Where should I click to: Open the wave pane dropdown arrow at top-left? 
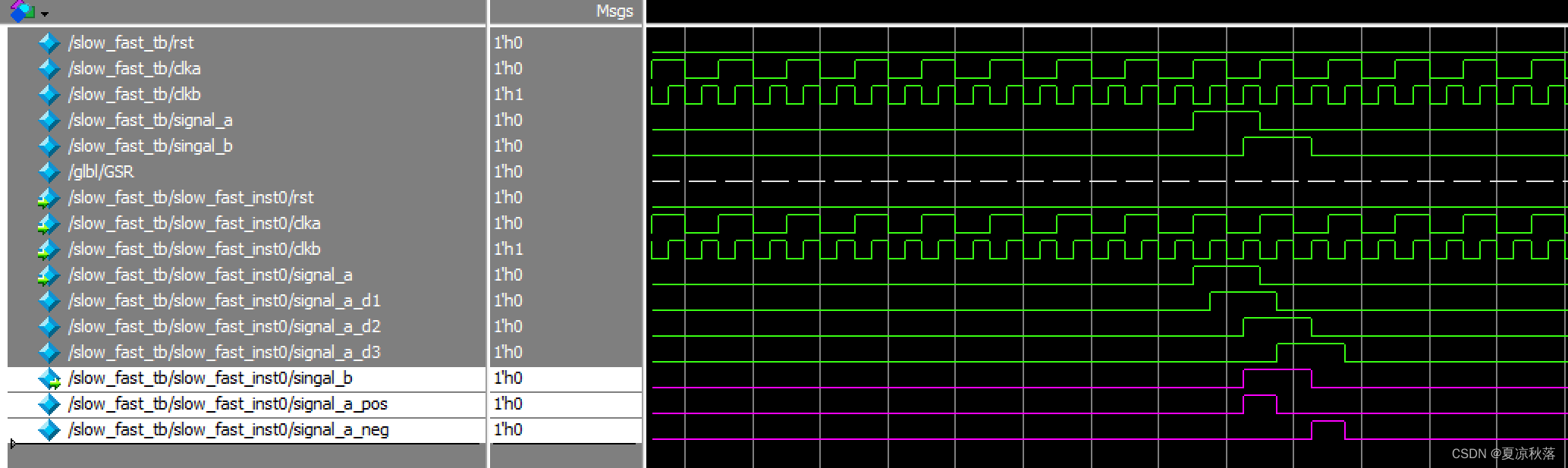click(45, 14)
